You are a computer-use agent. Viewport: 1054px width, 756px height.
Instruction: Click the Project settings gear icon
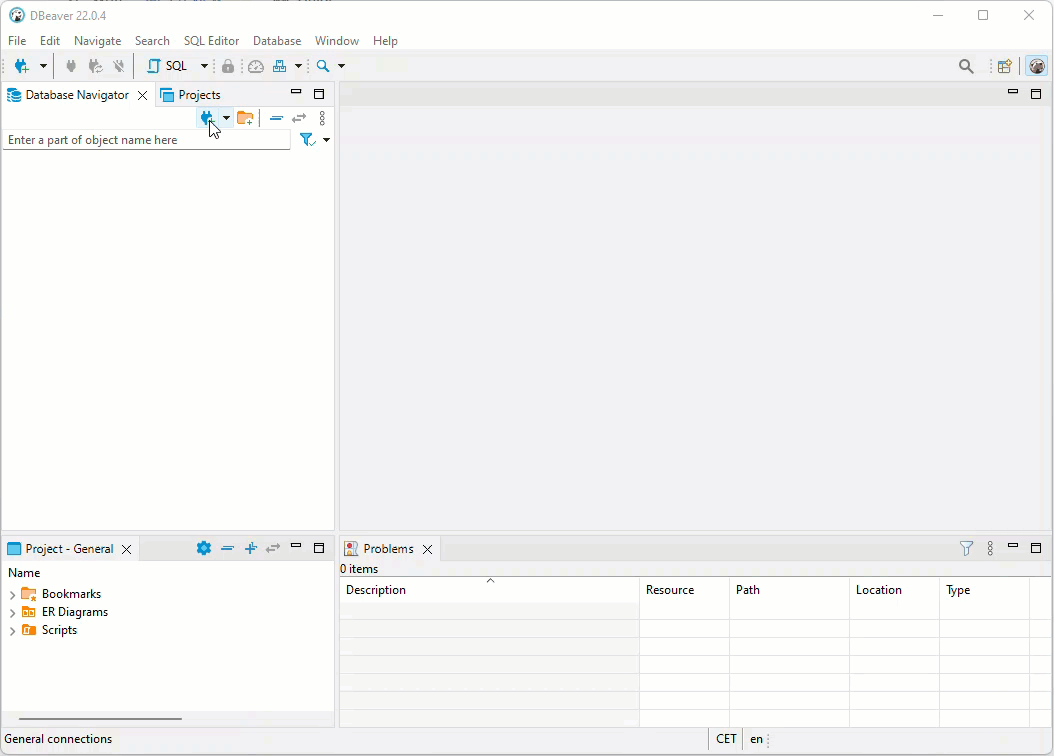(204, 548)
